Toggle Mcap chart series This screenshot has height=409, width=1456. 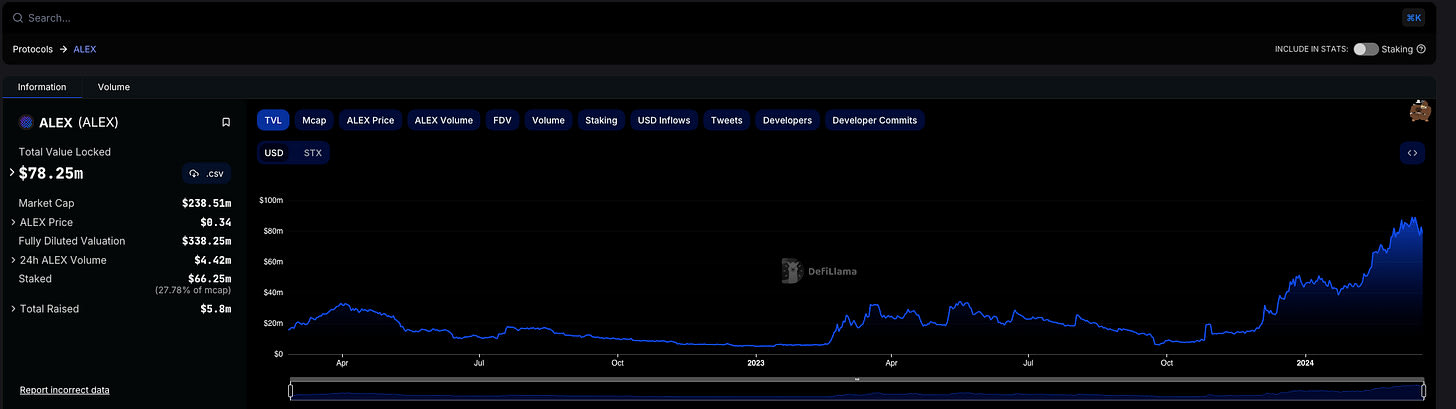click(x=314, y=120)
